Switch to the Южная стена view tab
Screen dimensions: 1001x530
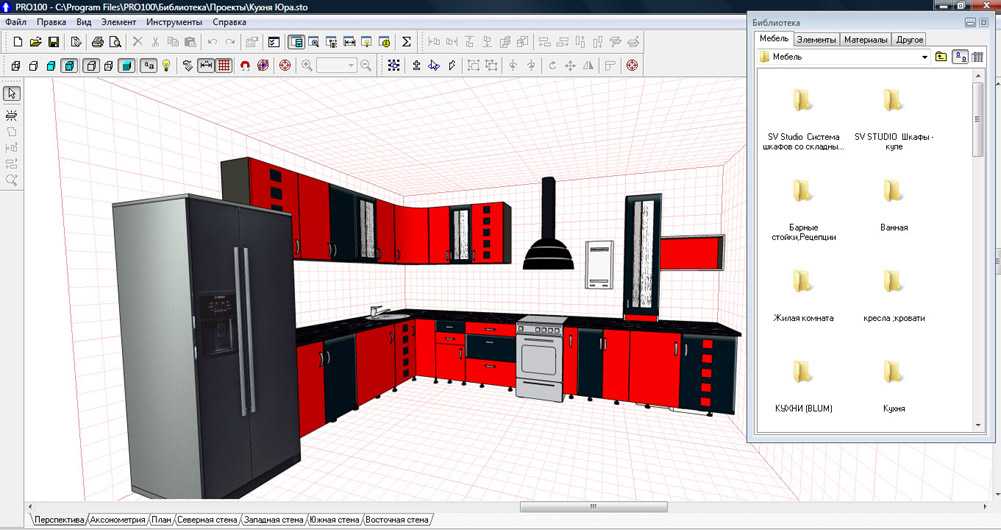335,520
